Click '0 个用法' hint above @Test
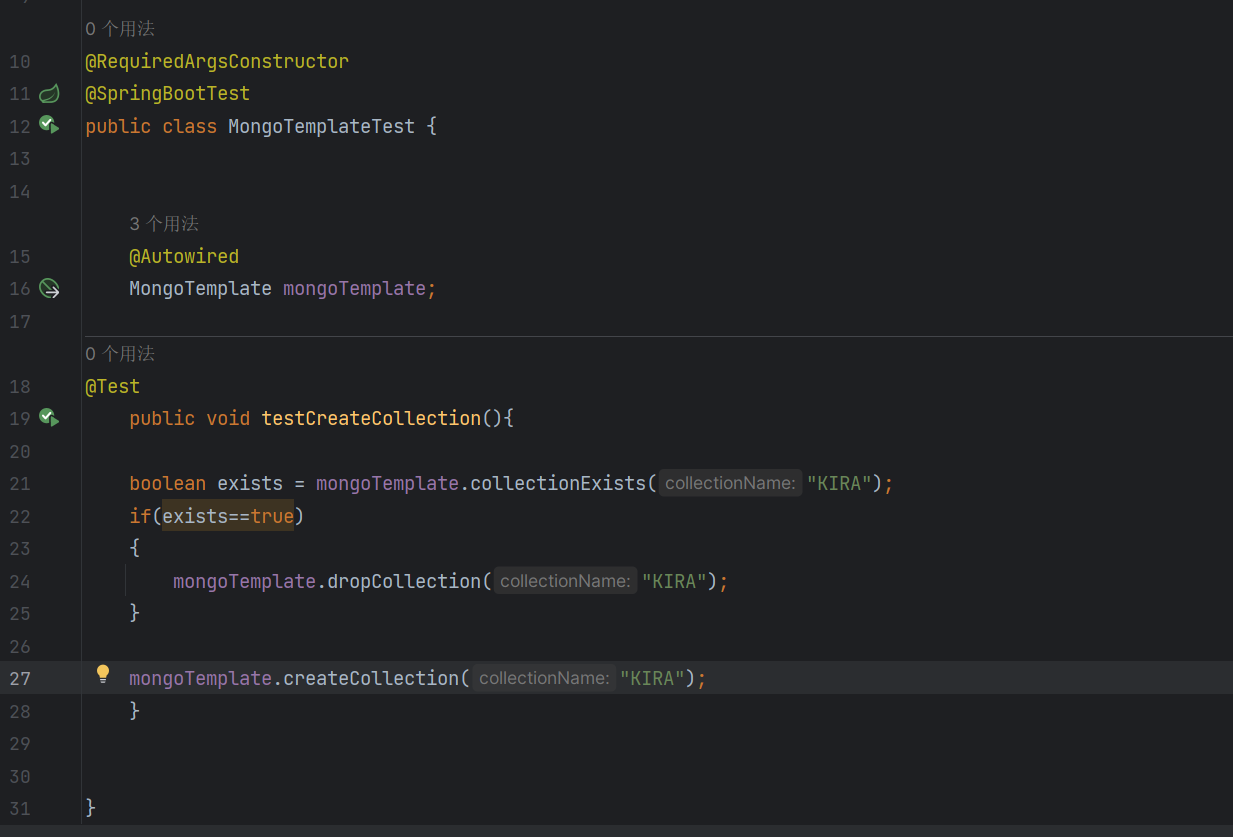 click(120, 353)
